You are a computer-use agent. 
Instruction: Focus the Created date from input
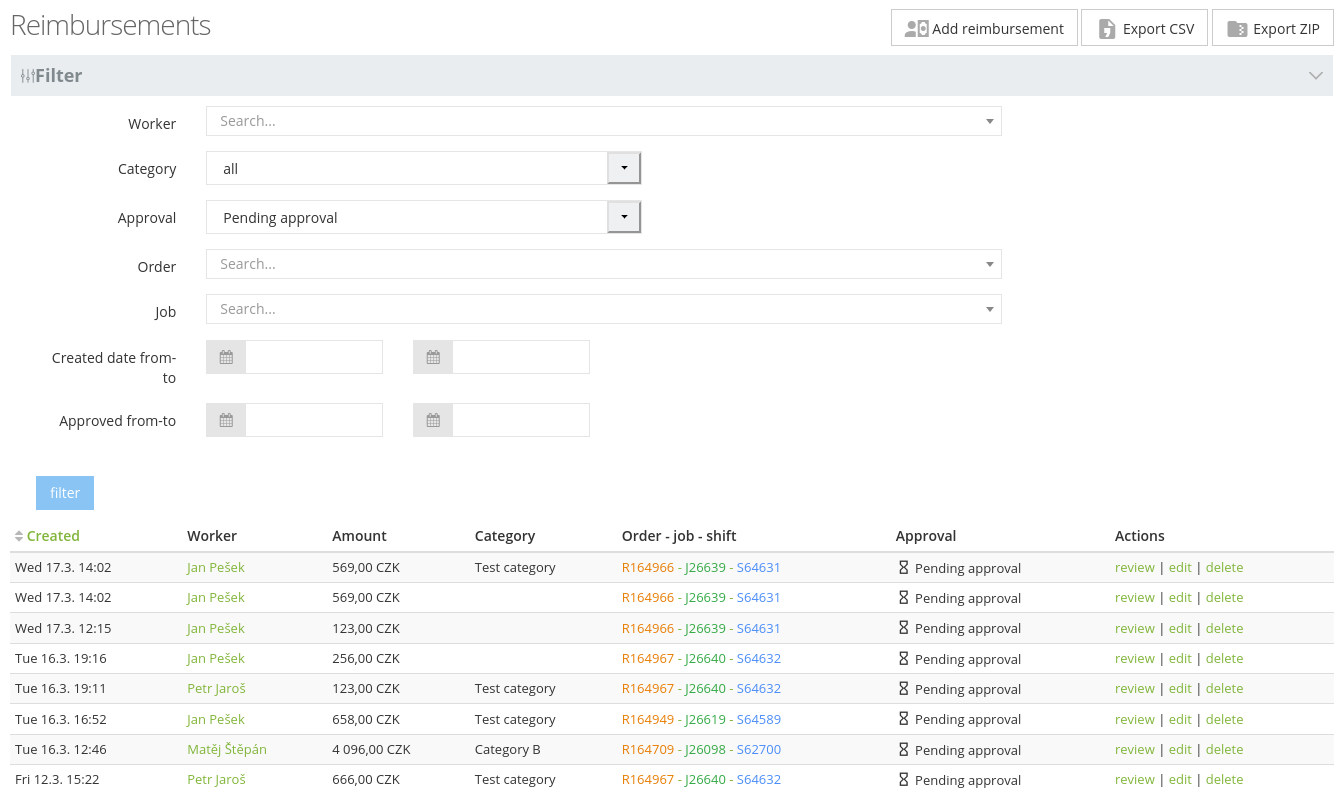point(314,357)
